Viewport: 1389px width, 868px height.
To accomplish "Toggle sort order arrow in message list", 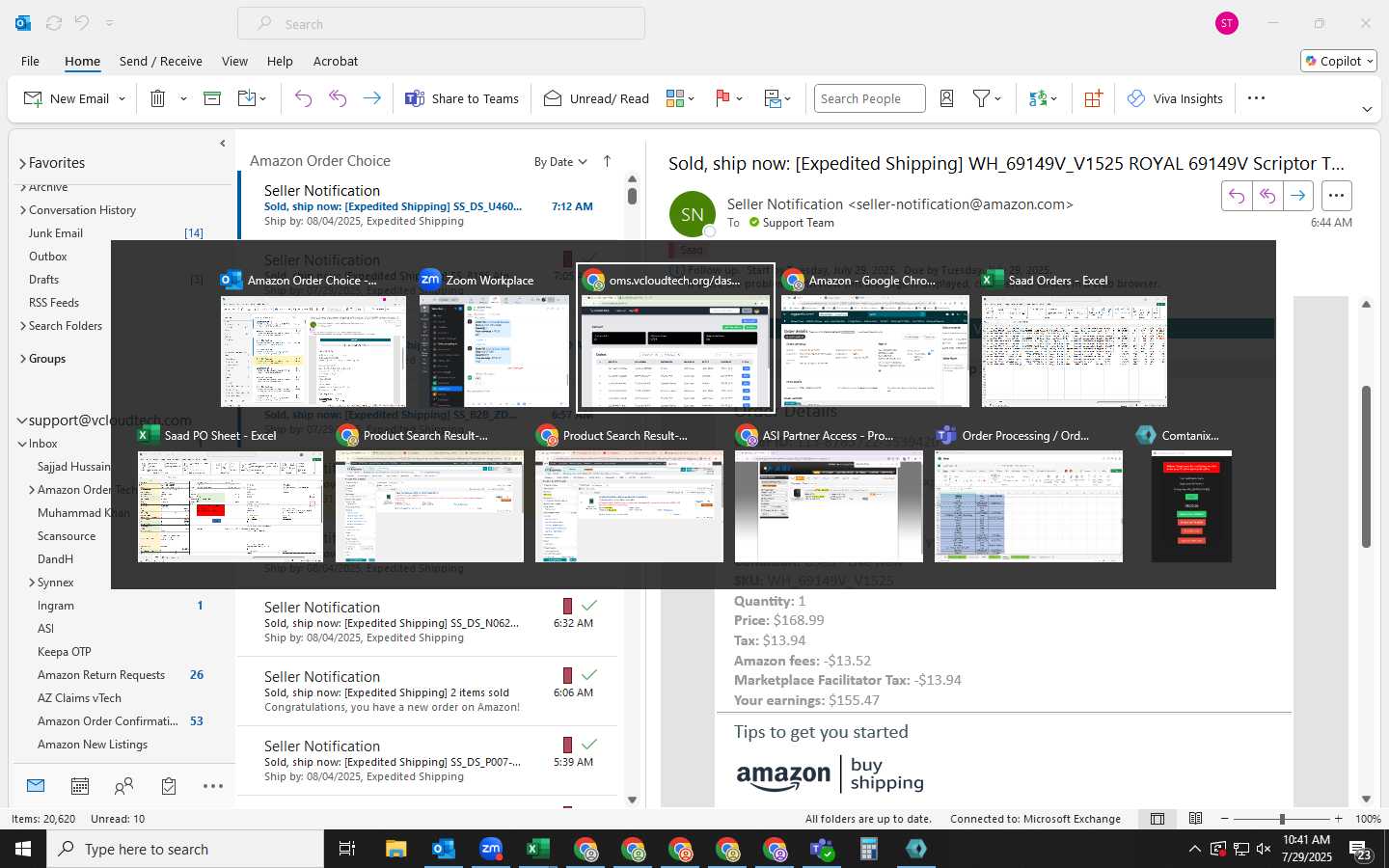I will [607, 161].
